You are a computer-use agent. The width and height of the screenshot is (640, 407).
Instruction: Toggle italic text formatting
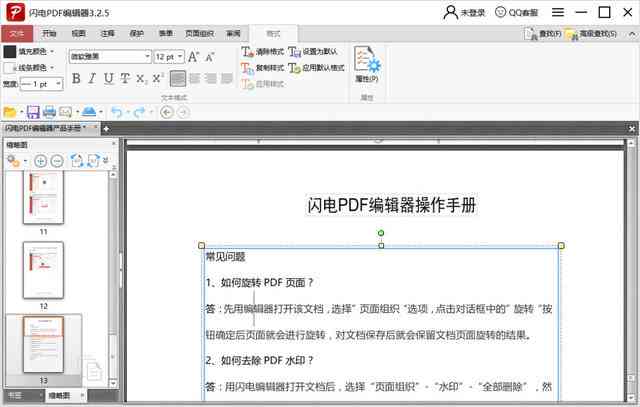coord(92,78)
